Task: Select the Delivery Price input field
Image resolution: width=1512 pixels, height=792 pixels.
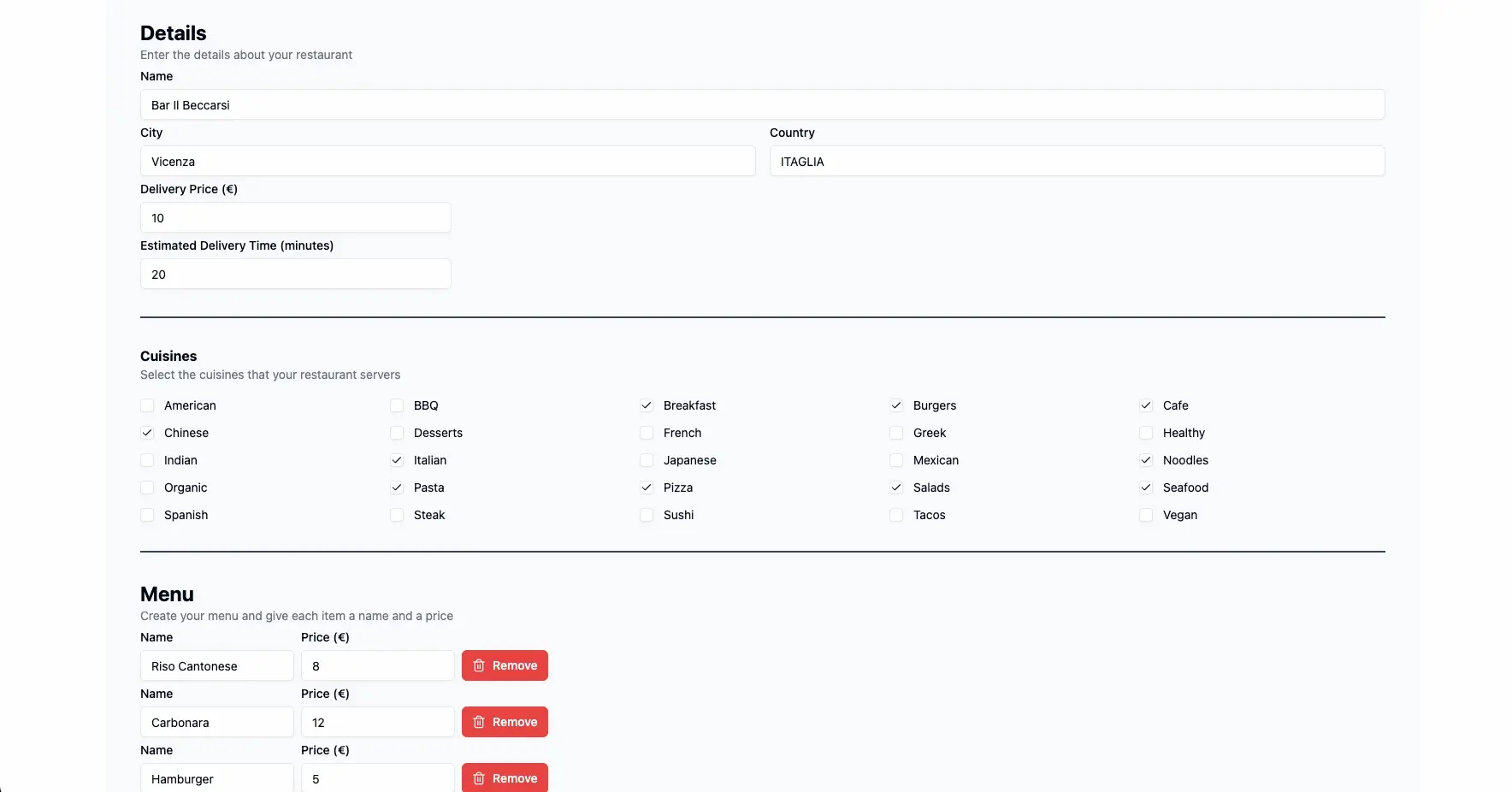Action: click(295, 217)
